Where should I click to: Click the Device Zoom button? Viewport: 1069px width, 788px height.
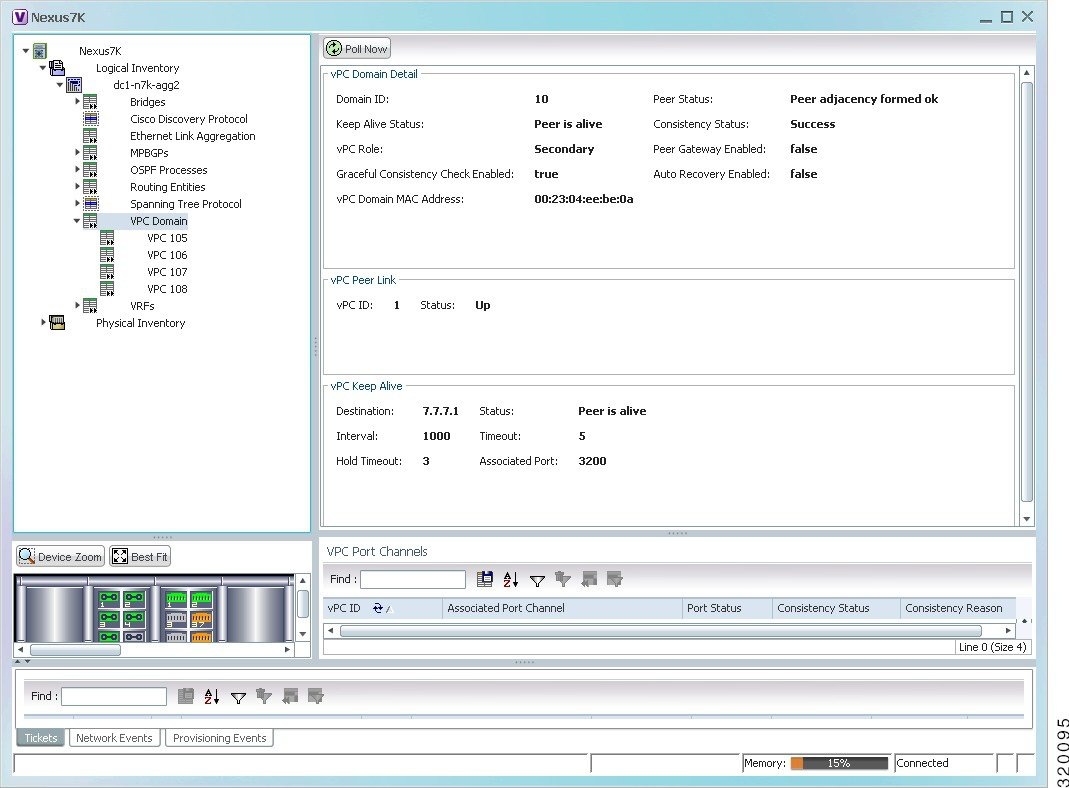coord(61,557)
